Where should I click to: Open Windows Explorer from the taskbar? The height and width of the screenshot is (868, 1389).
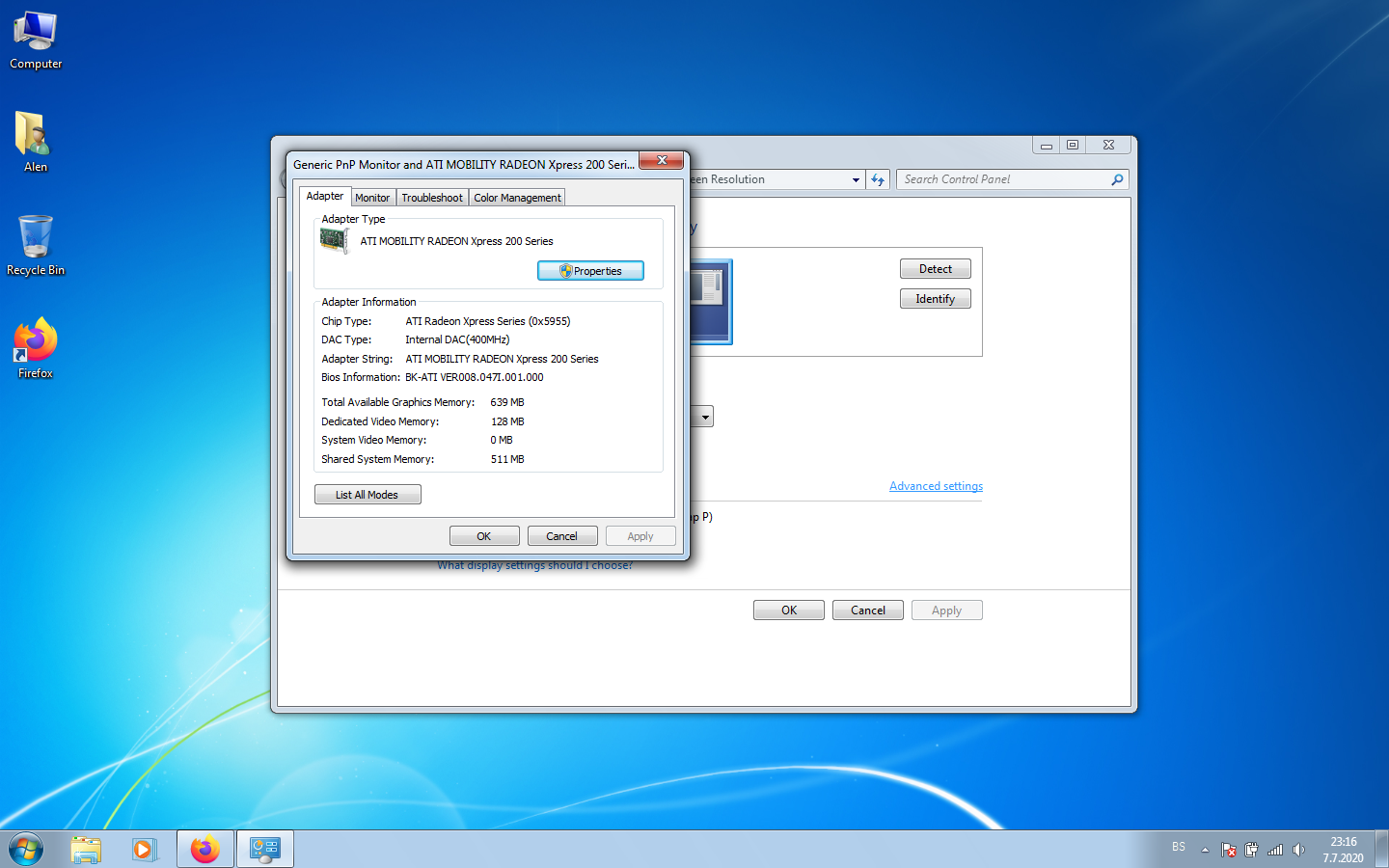click(x=86, y=850)
